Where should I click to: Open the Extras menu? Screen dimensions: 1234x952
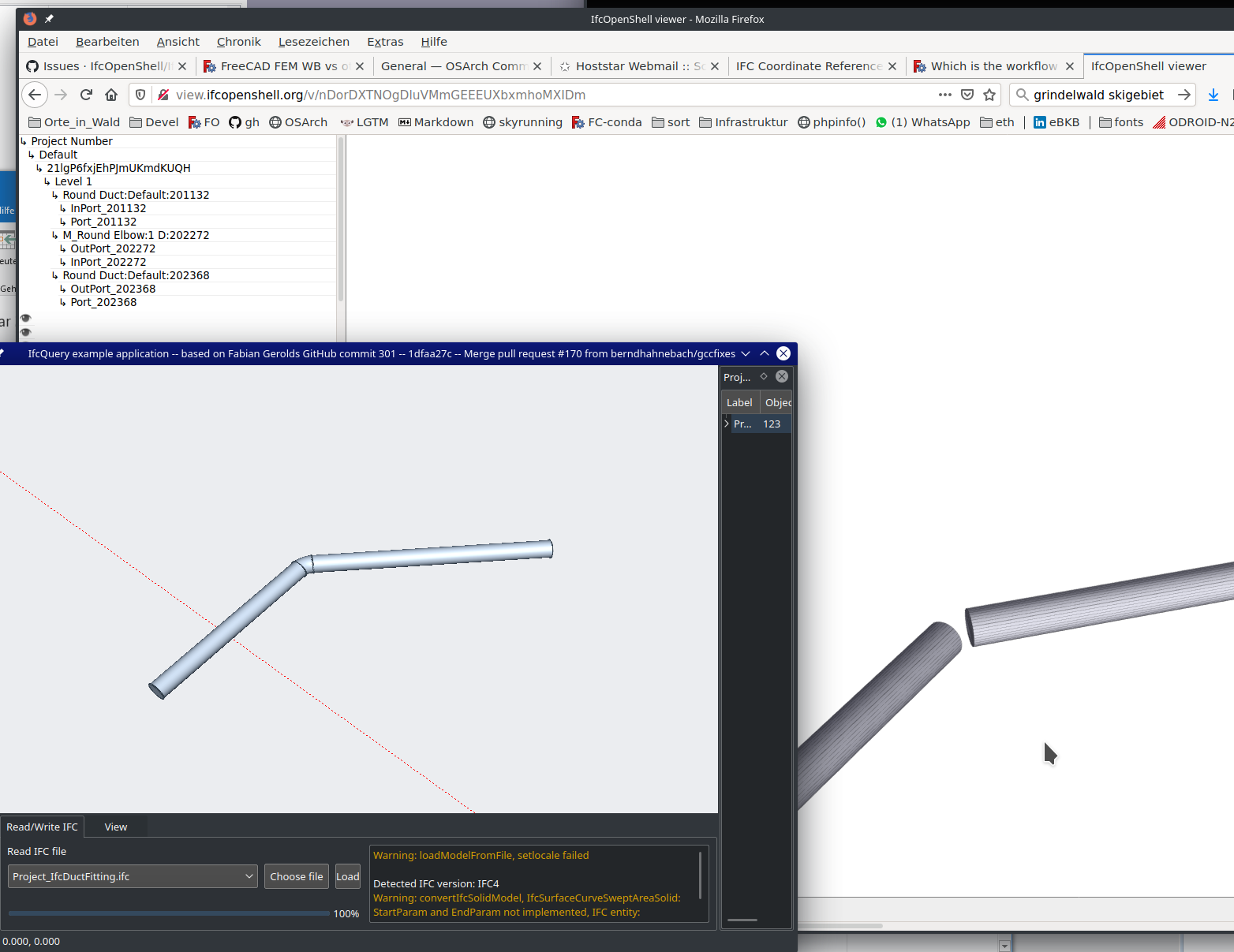tap(385, 42)
